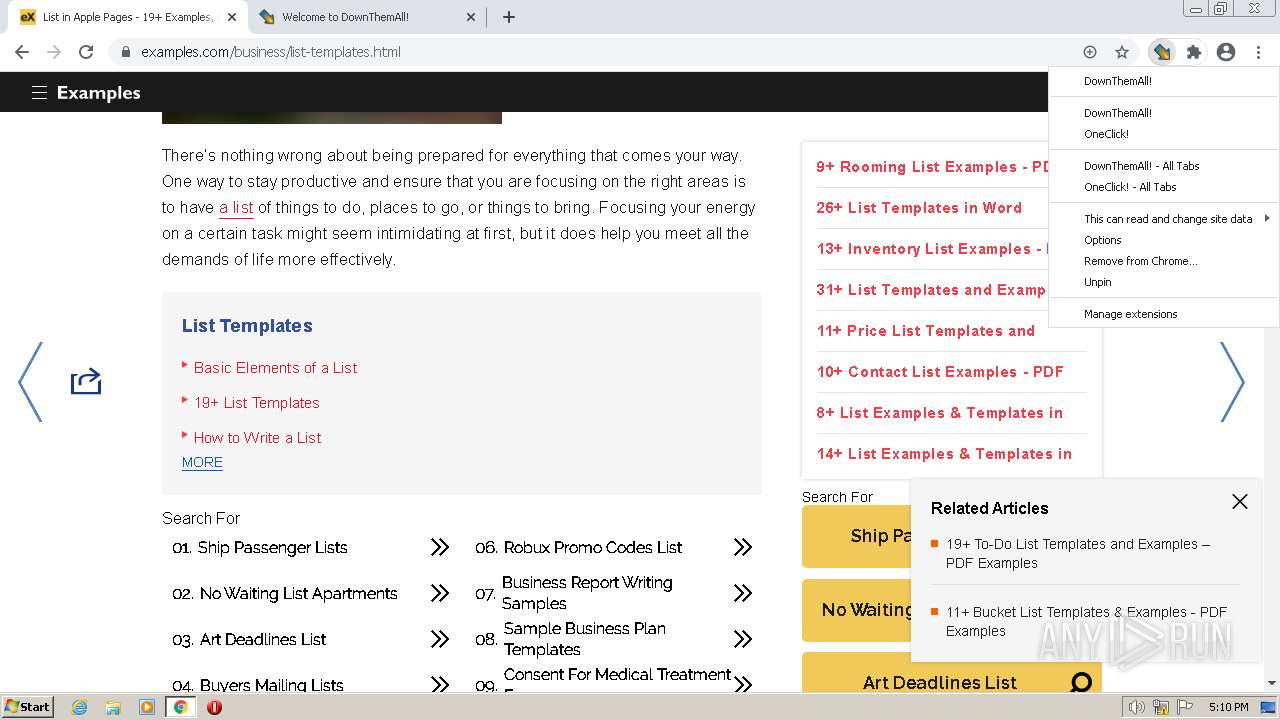
Task: Go to next article with right chevron
Action: point(1232,382)
